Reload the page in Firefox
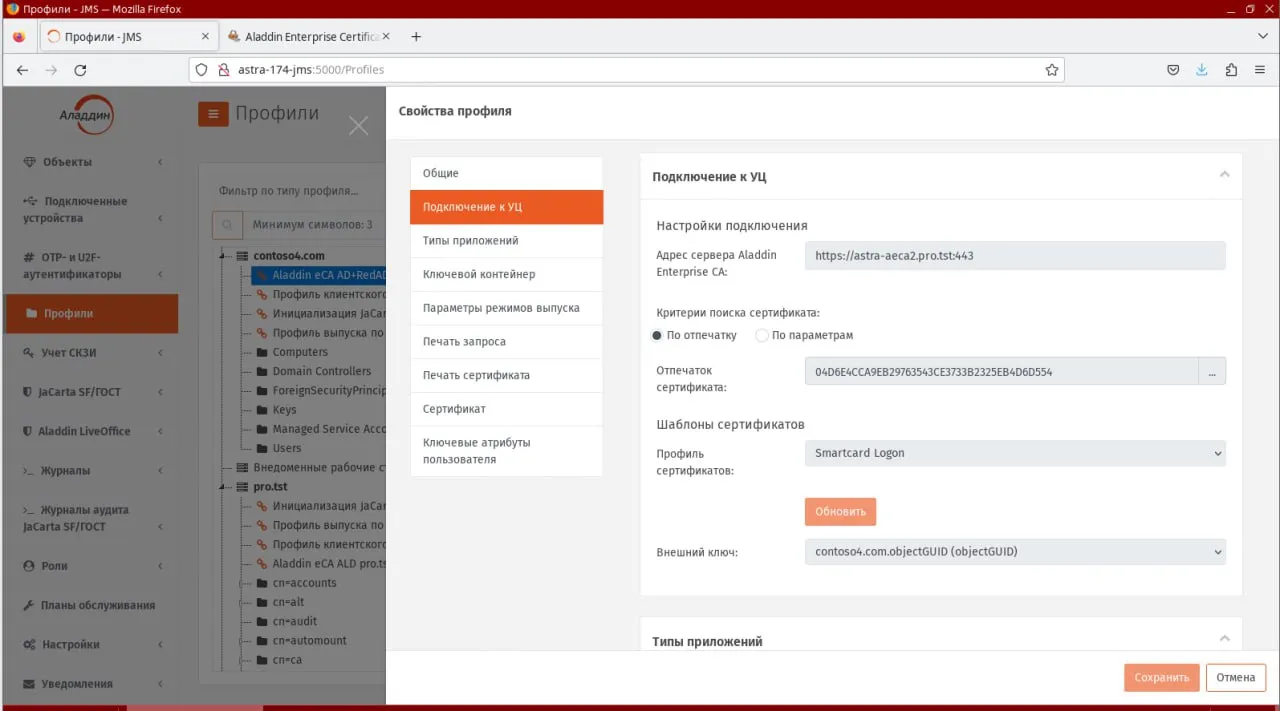Image resolution: width=1280 pixels, height=711 pixels. click(81, 70)
